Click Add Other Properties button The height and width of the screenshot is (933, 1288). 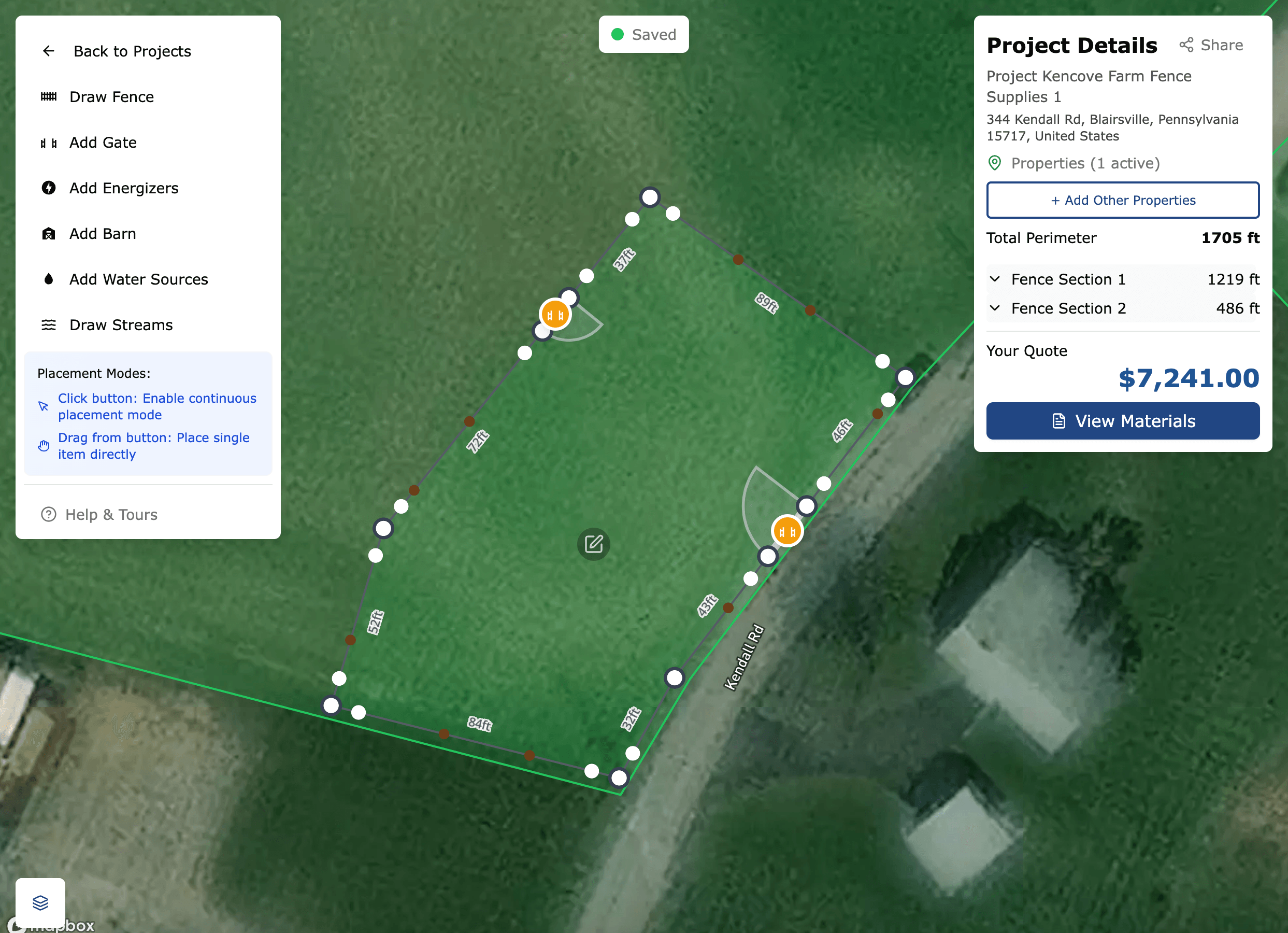[x=1122, y=200]
